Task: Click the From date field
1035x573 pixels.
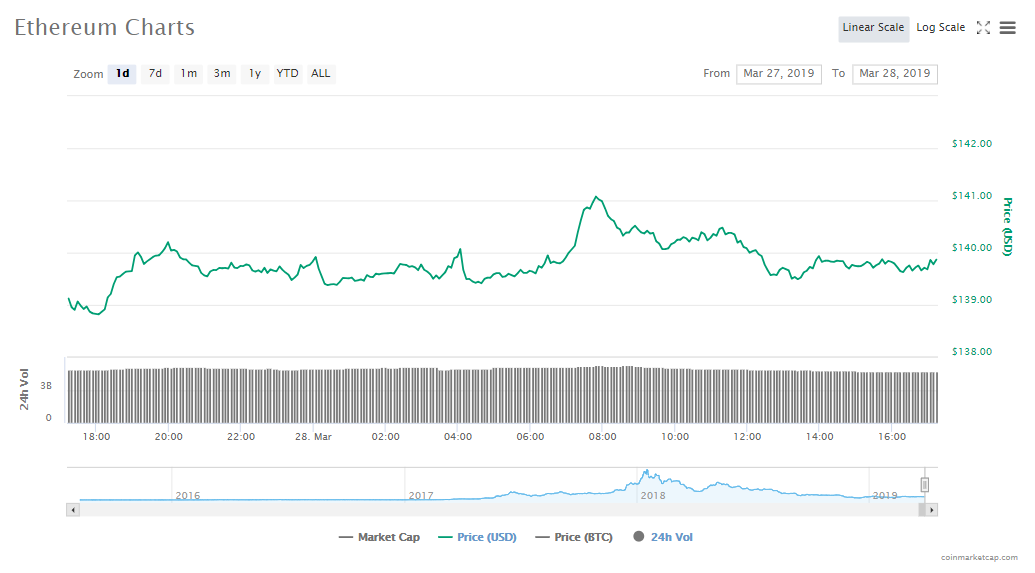Action: [x=779, y=73]
